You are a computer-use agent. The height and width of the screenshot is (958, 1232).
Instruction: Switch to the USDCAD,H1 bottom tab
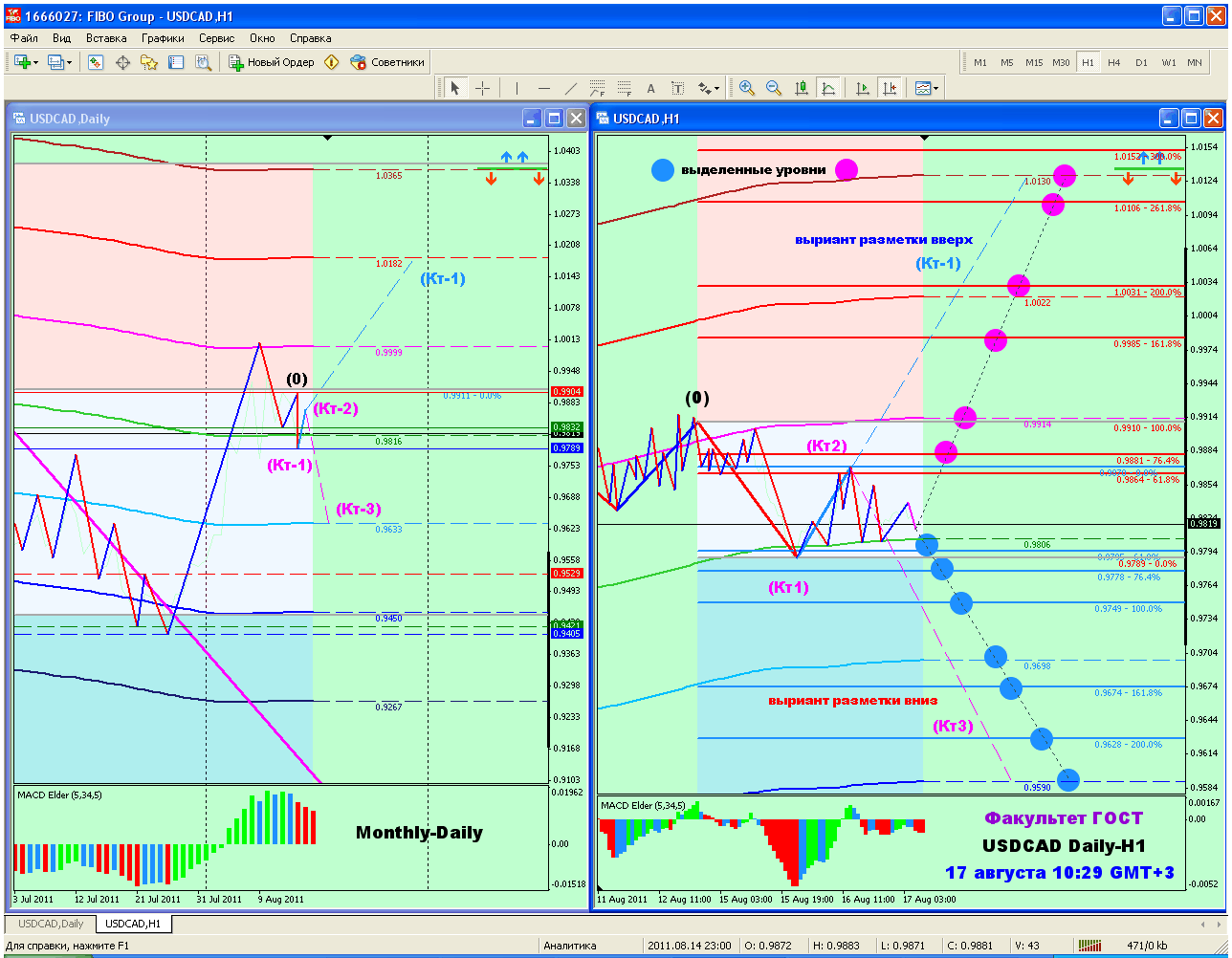[x=133, y=924]
